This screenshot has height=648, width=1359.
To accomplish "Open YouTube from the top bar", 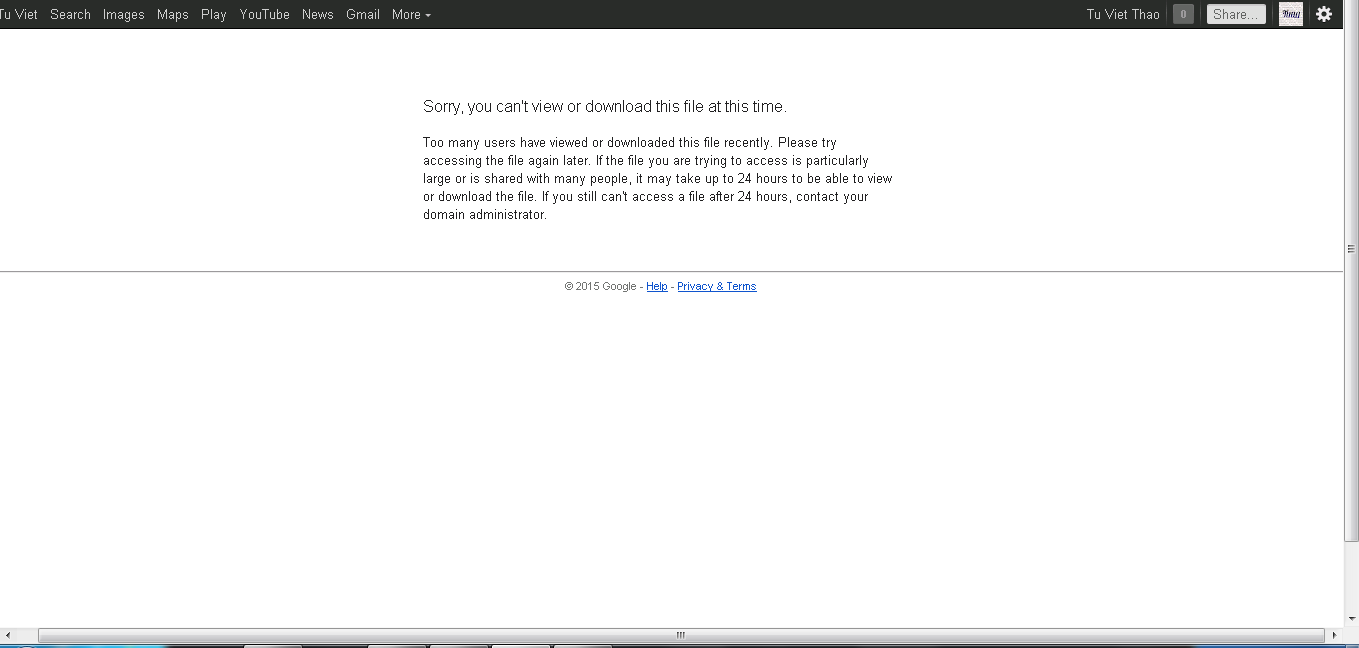I will tap(264, 14).
